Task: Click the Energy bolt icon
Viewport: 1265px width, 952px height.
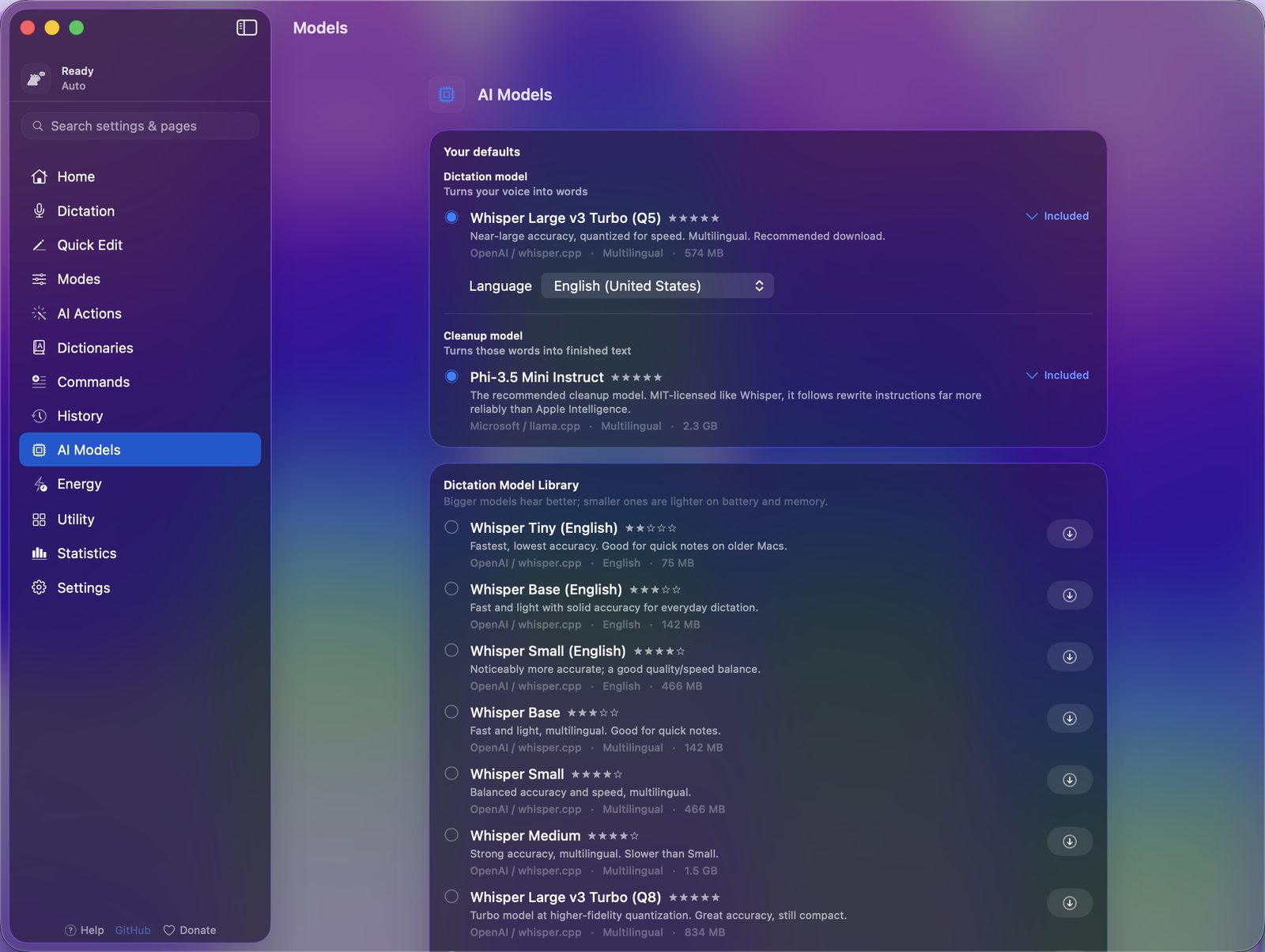Action: click(40, 484)
